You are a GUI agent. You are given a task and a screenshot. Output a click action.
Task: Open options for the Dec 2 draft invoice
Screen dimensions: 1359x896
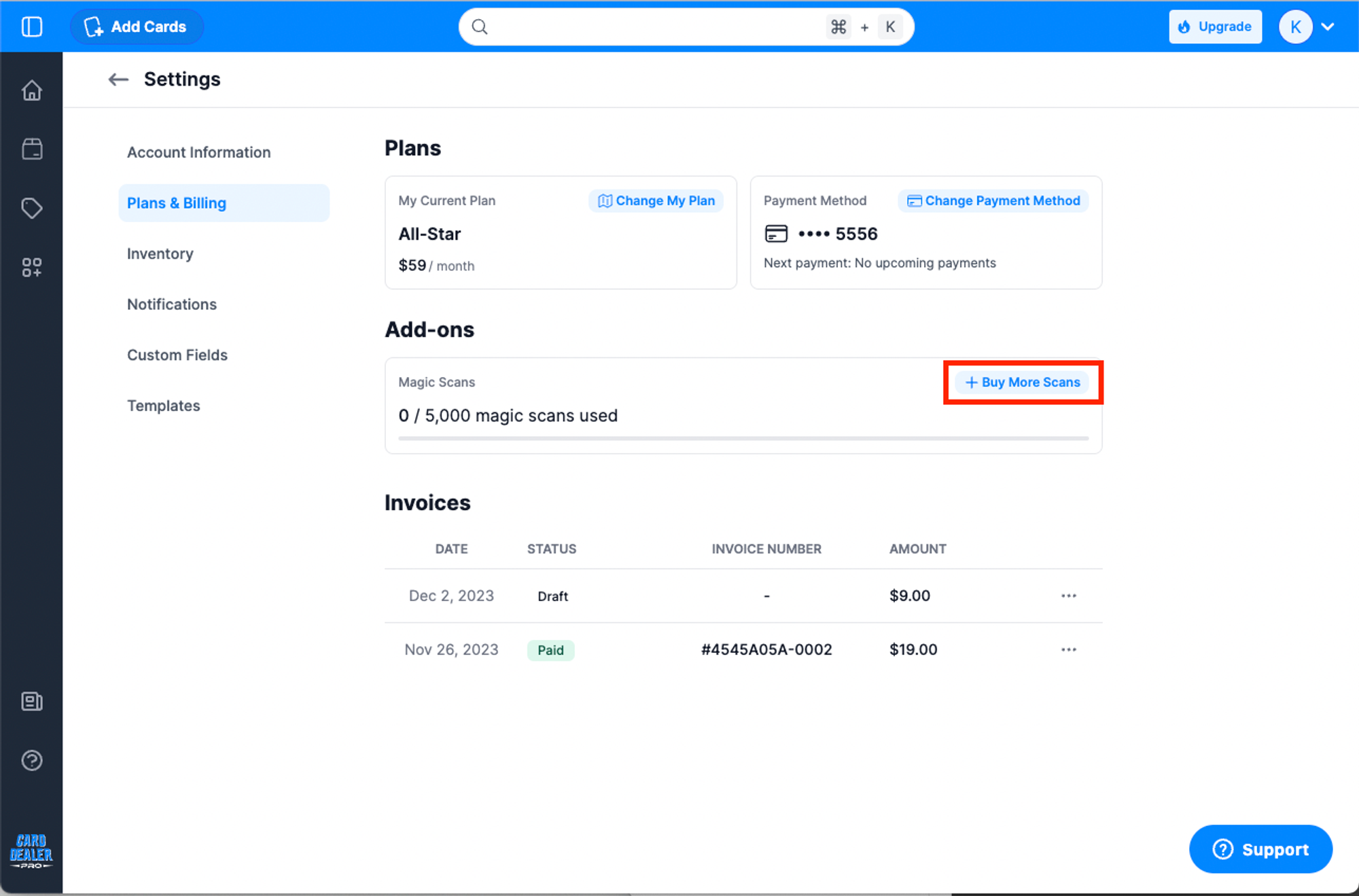[x=1069, y=595]
